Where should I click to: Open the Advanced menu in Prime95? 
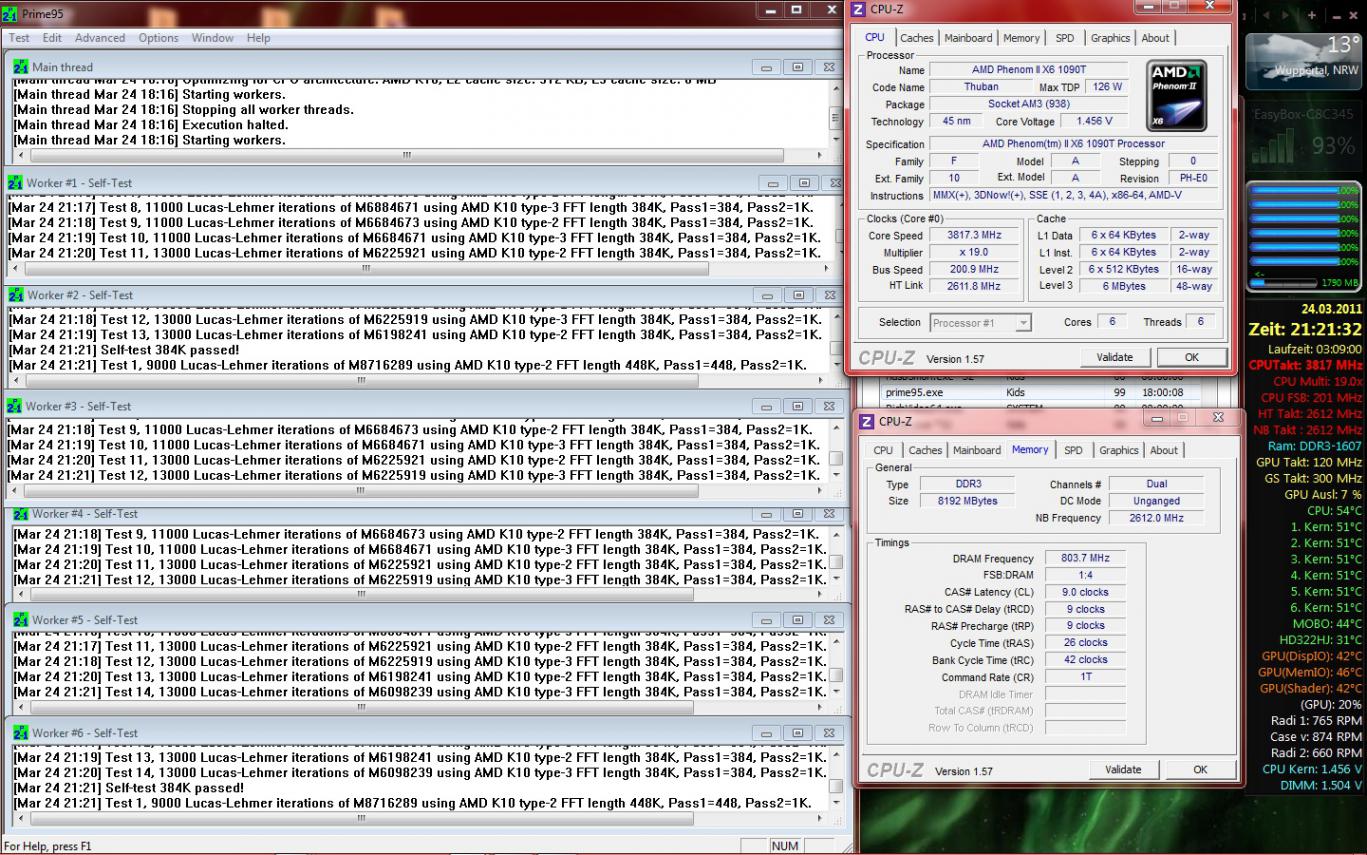point(100,38)
